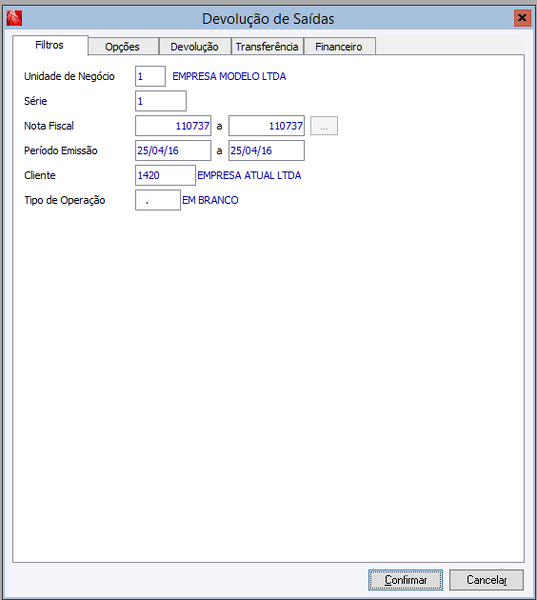The height and width of the screenshot is (600, 537).
Task: Click the Série label
Action: (35, 101)
